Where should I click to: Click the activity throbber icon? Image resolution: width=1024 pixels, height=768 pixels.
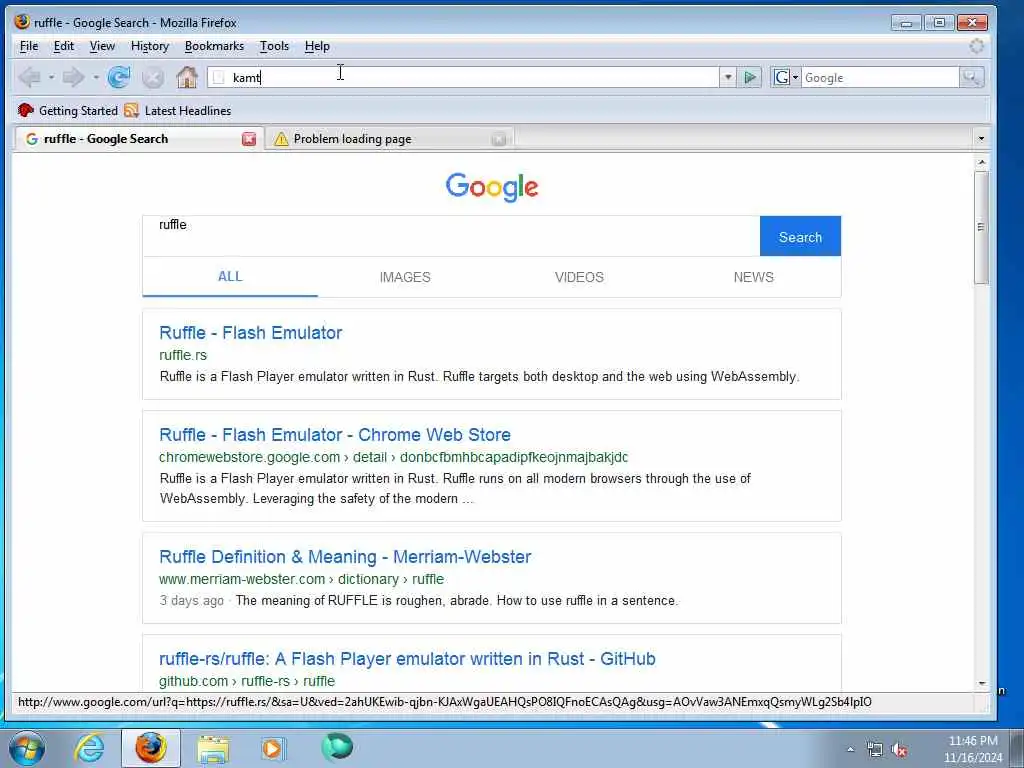pos(976,46)
